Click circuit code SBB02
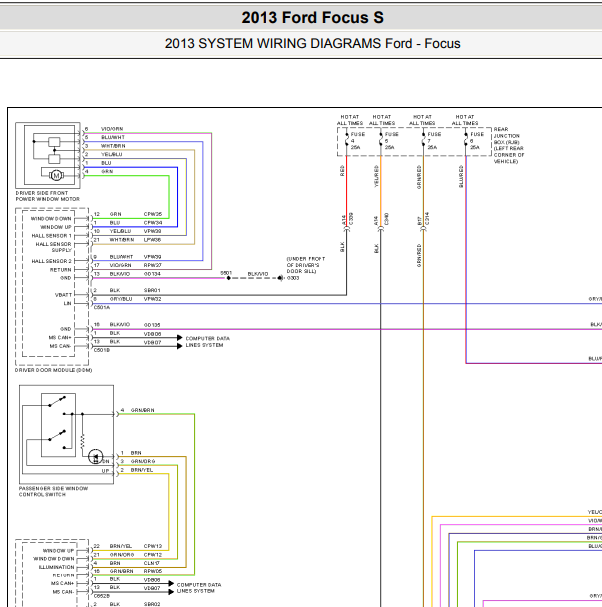The image size is (602, 607). (x=152, y=604)
